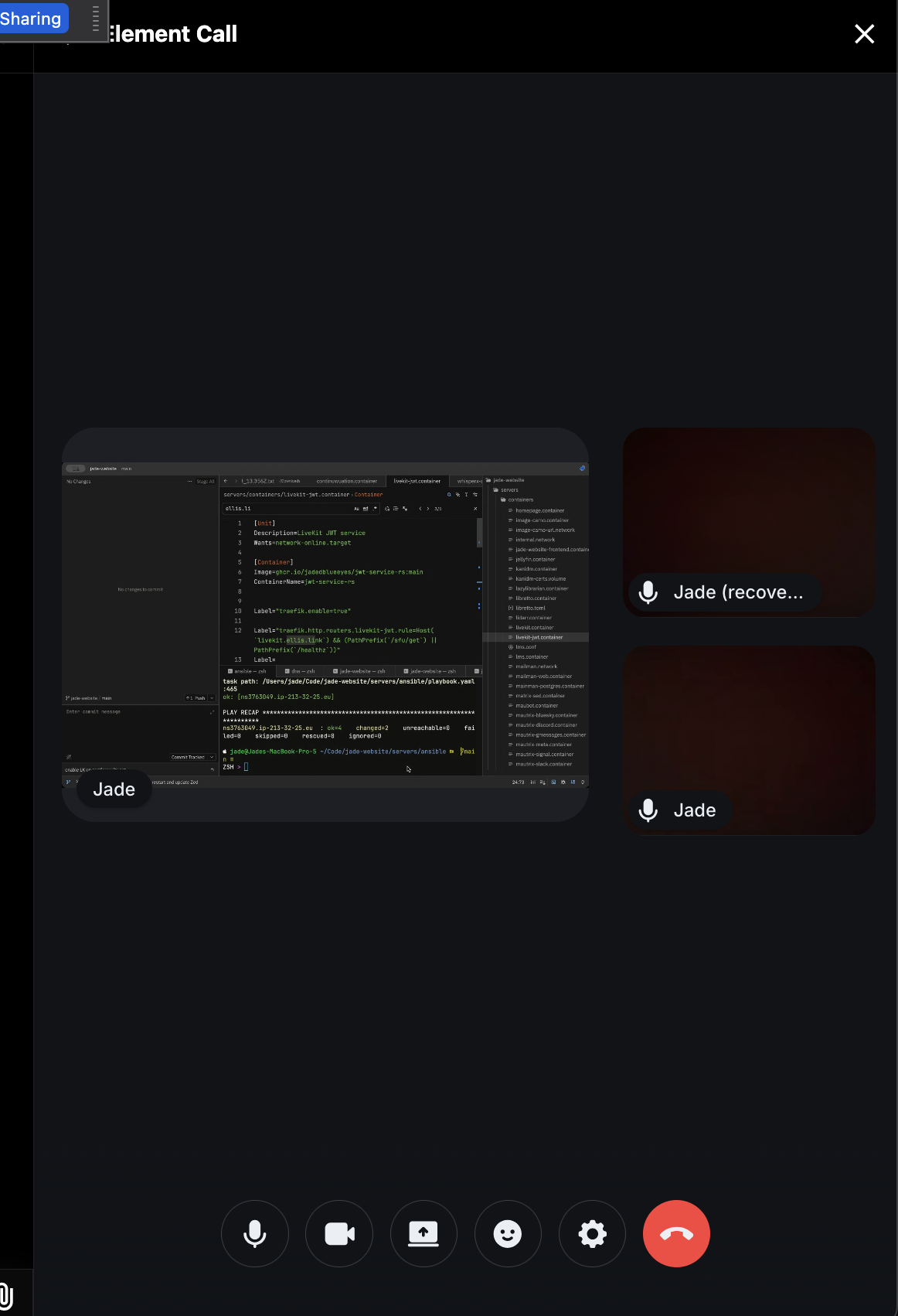
Task: Close the Element Call window
Action: click(x=864, y=34)
